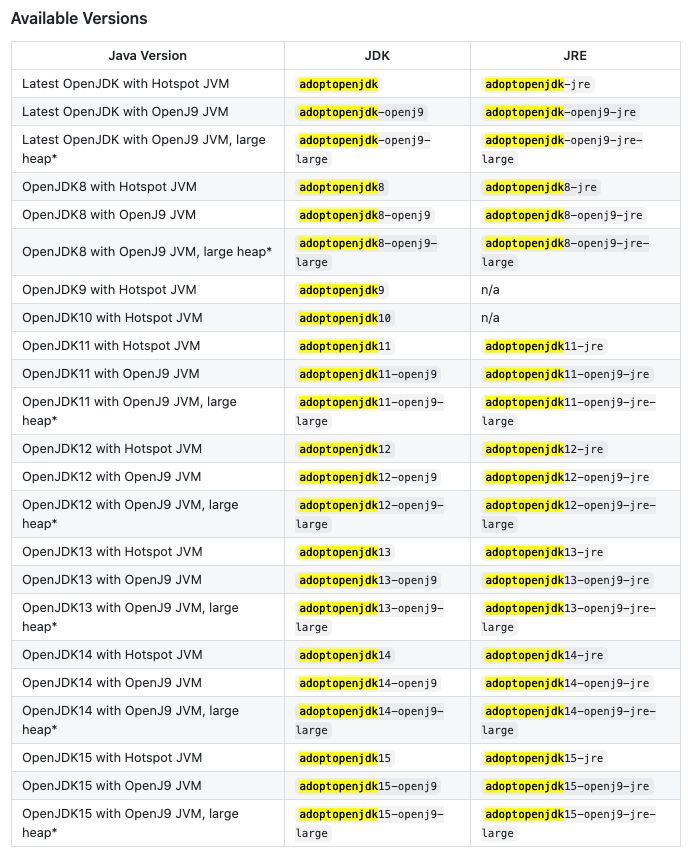Click the adoptopenjdk13 cask name
The image size is (694, 860).
pyautogui.click(x=345, y=553)
